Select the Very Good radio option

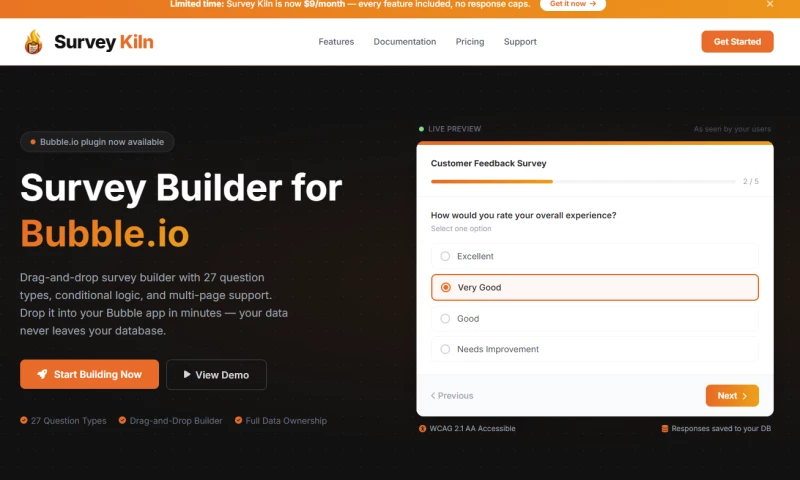click(x=594, y=287)
